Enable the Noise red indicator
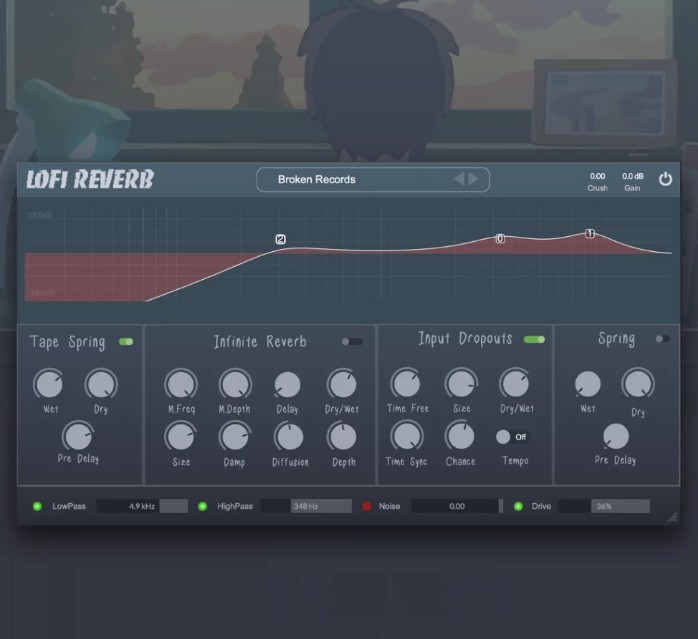This screenshot has width=698, height=639. tap(366, 506)
